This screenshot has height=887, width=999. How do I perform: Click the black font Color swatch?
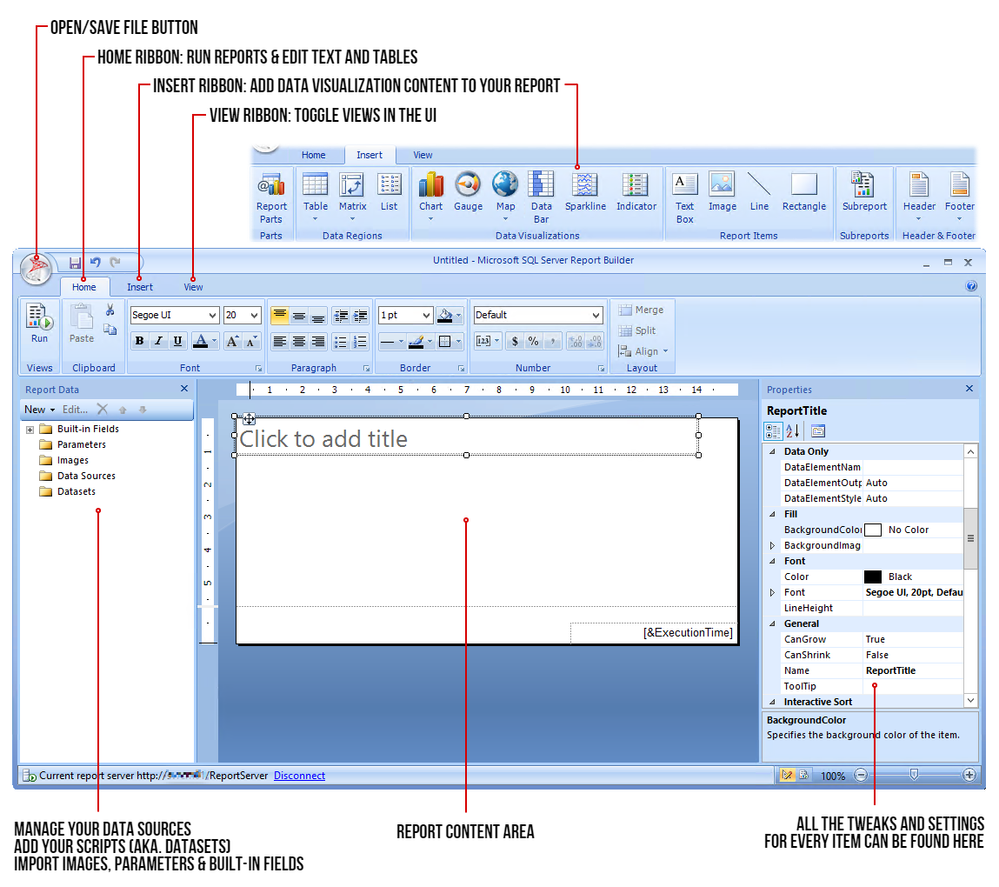[x=873, y=577]
